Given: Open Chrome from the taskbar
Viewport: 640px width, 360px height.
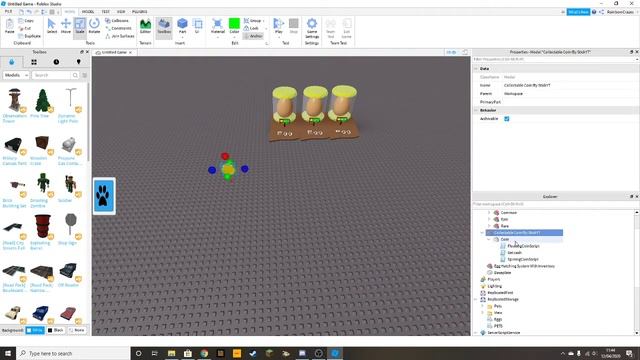Looking at the screenshot, I should coord(204,353).
